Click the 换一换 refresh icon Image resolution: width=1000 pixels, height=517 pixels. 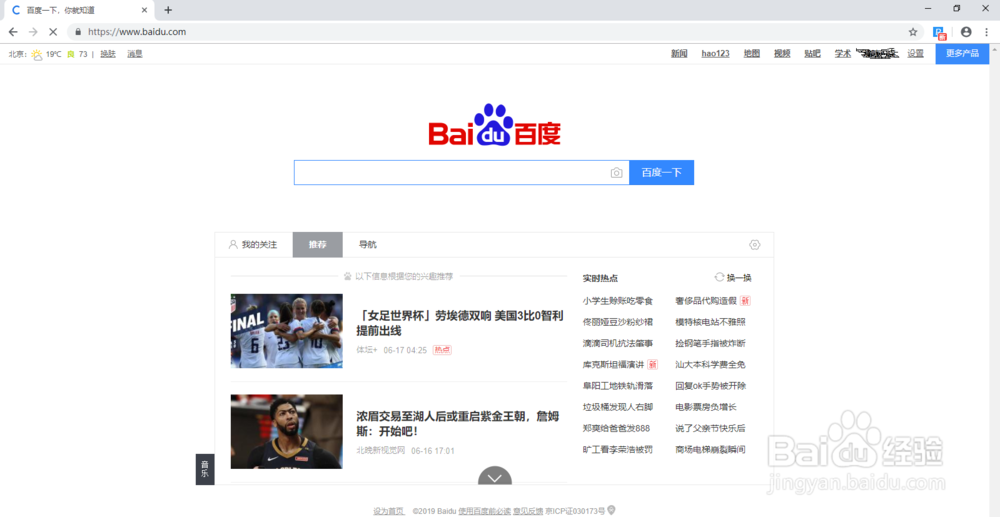click(x=719, y=277)
